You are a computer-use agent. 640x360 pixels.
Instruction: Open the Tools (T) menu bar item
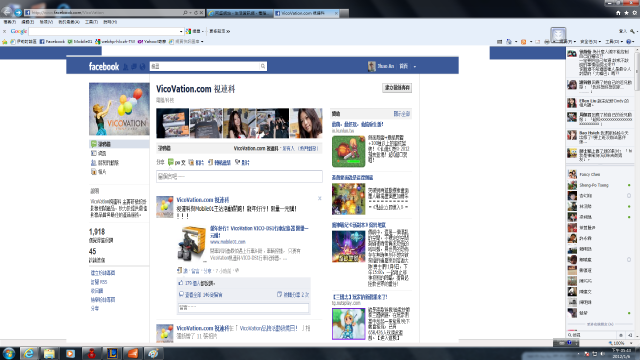coord(91,22)
